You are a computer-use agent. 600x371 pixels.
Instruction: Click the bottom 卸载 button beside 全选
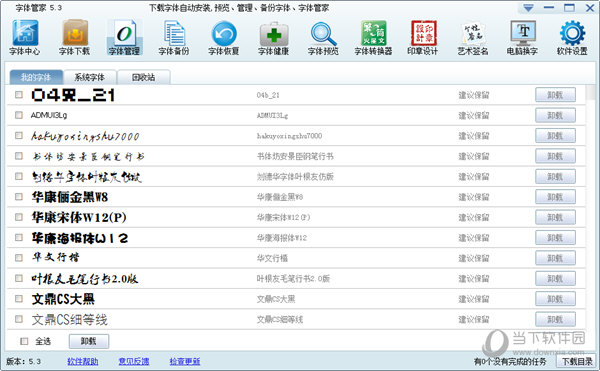coord(89,341)
